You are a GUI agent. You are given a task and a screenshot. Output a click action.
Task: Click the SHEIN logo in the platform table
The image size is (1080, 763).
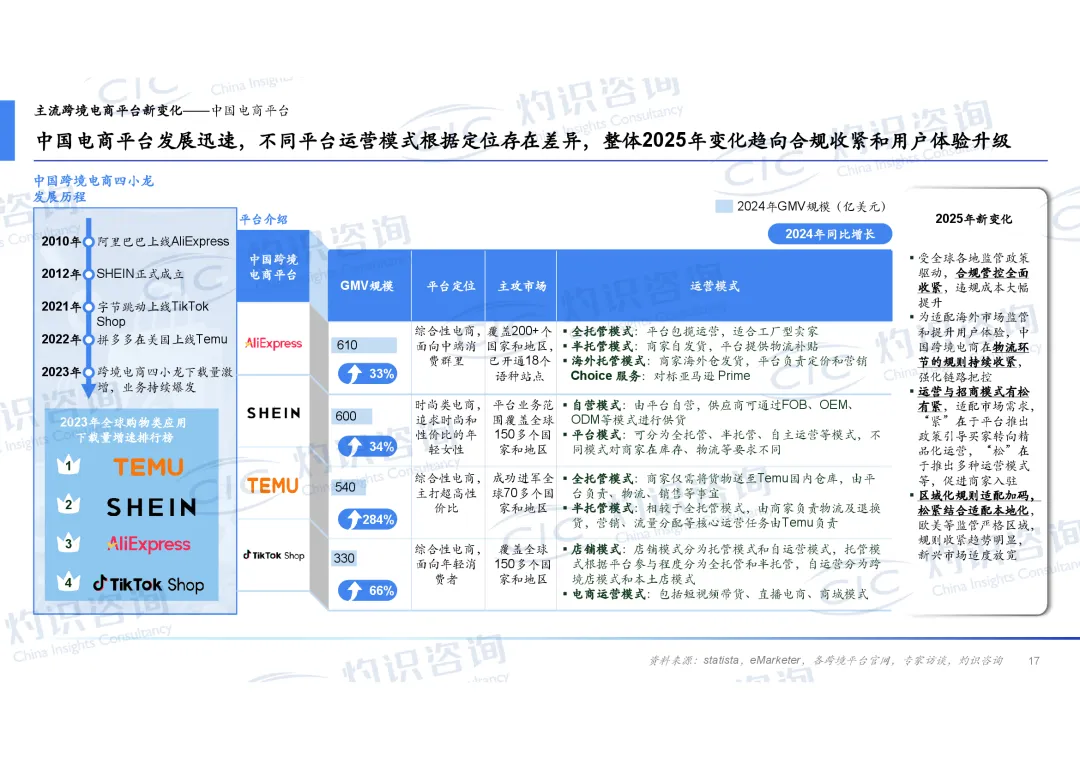pyautogui.click(x=273, y=413)
